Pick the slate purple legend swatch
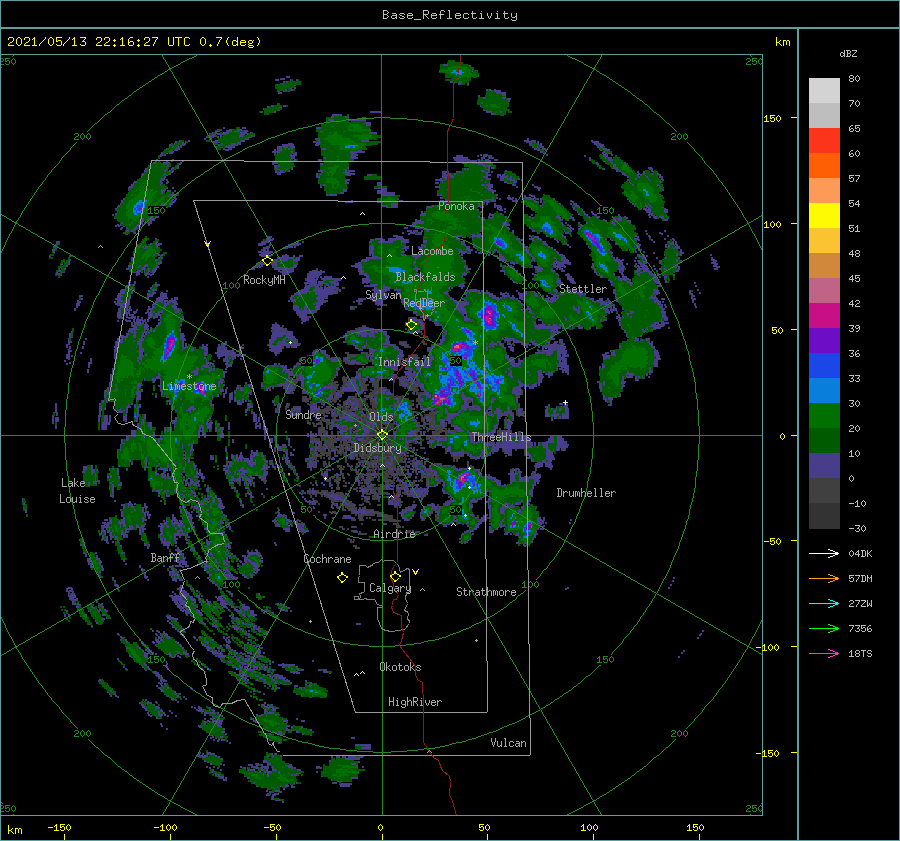This screenshot has height=841, width=900. click(x=824, y=465)
